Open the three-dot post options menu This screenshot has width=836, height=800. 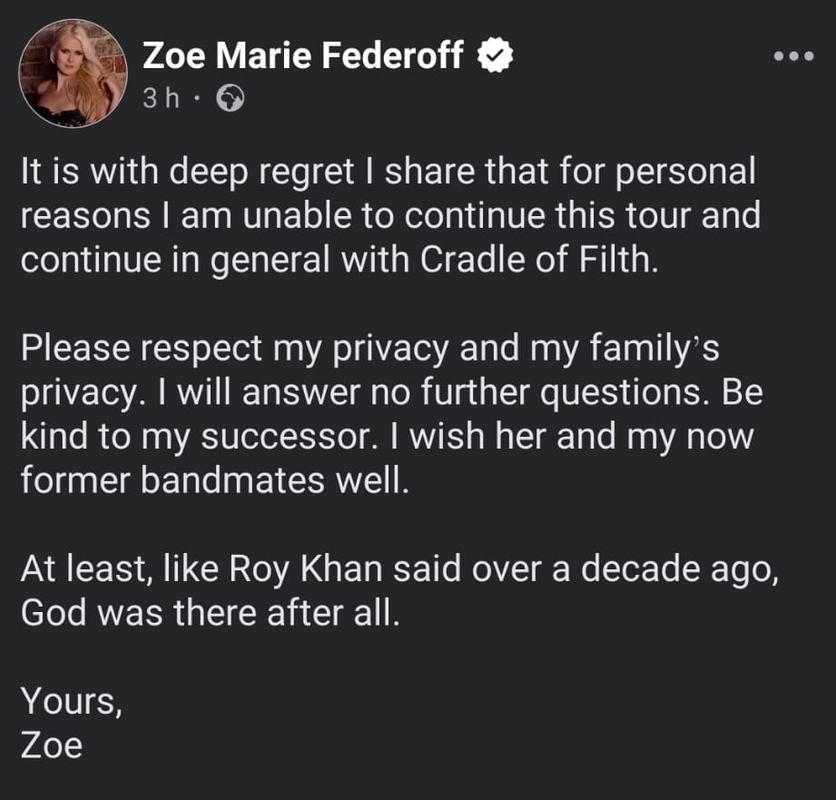pyautogui.click(x=795, y=56)
